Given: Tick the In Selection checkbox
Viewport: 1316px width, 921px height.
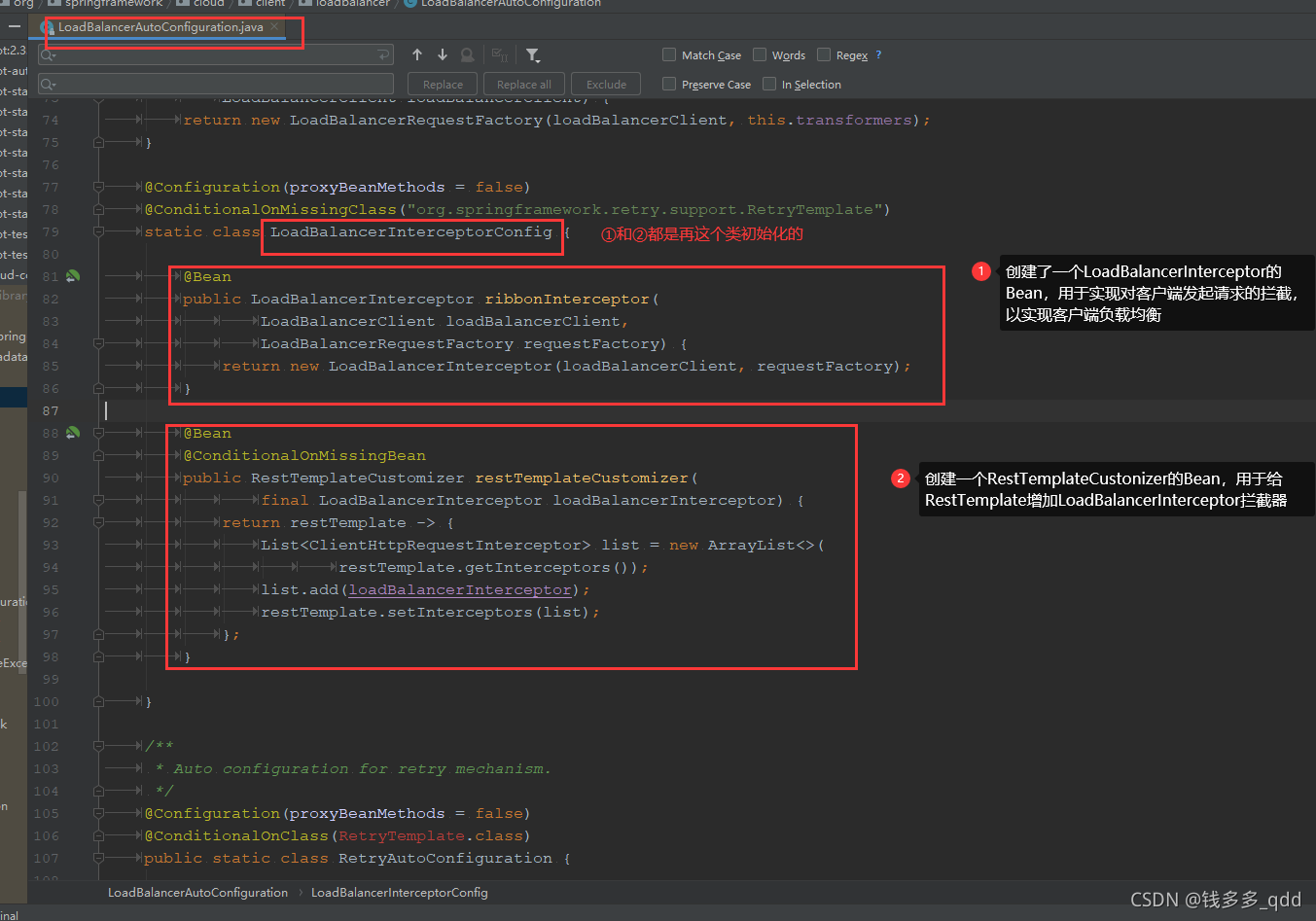Looking at the screenshot, I should coord(769,84).
